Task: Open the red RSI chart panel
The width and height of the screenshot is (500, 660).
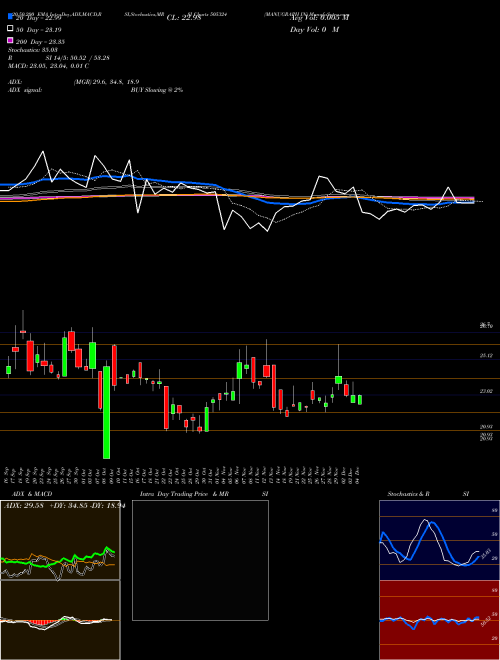Action: 439,620
